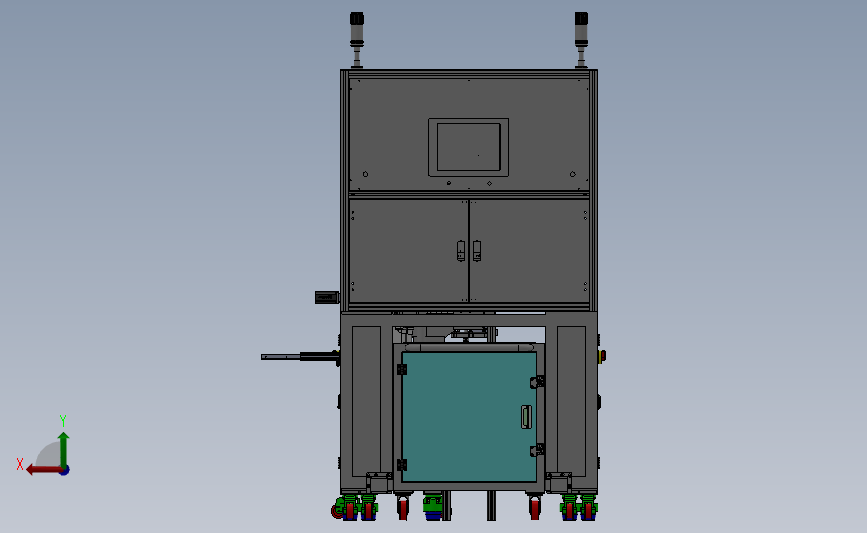Viewport: 867px width, 533px height.
Task: Select the left gray cabinet door panel
Action: [x=409, y=251]
